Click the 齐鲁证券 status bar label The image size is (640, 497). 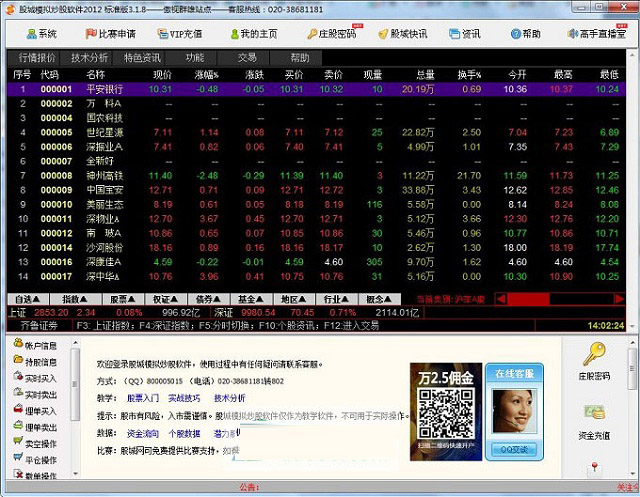point(39,325)
